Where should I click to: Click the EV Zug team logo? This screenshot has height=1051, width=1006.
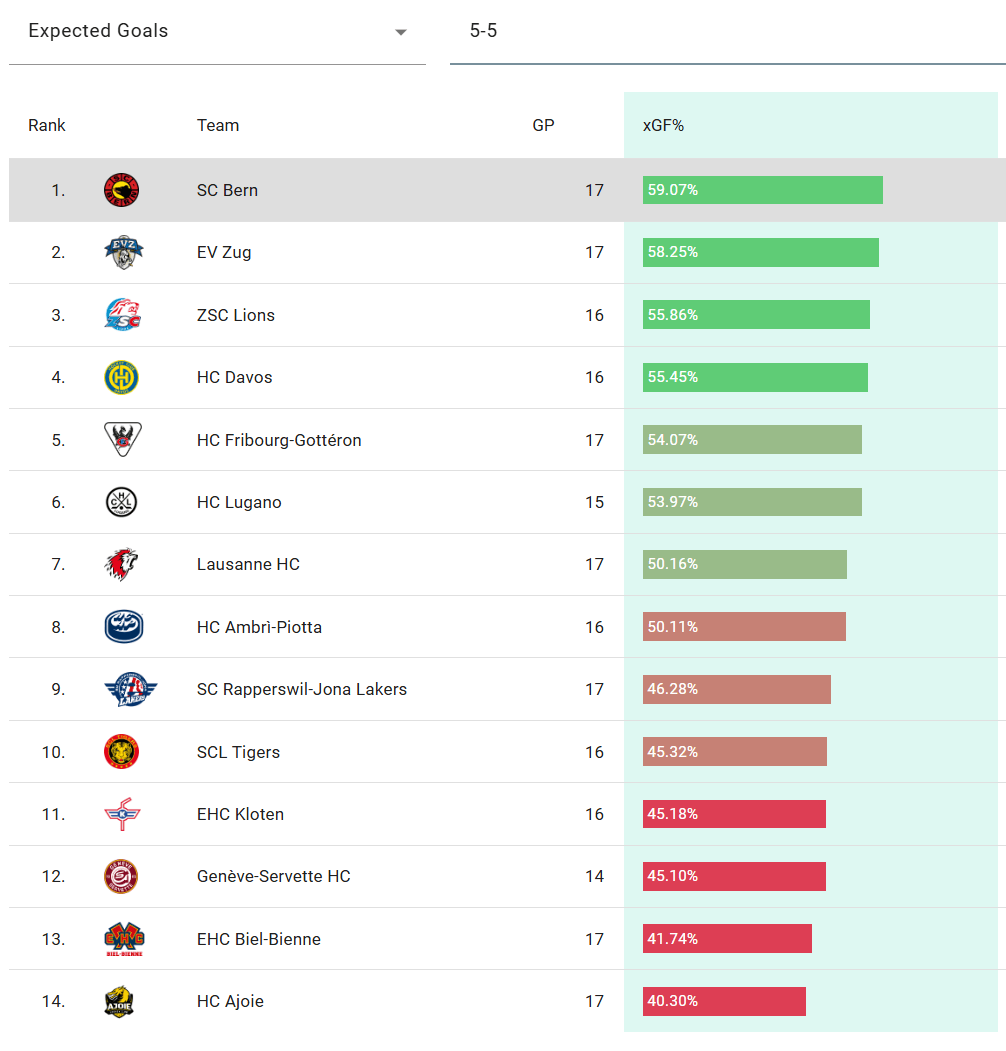[123, 252]
